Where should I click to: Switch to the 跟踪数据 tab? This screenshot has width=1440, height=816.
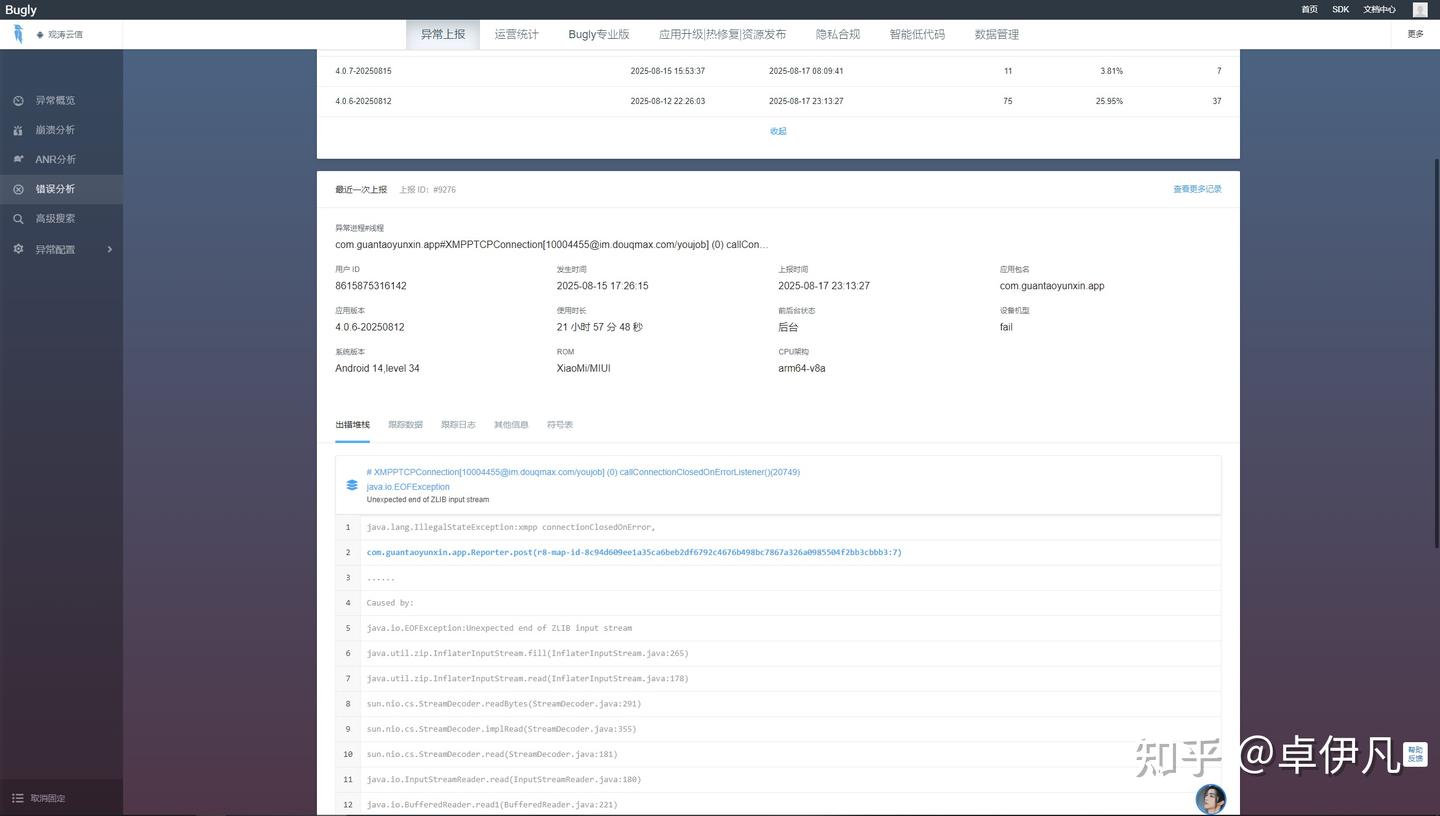point(404,424)
